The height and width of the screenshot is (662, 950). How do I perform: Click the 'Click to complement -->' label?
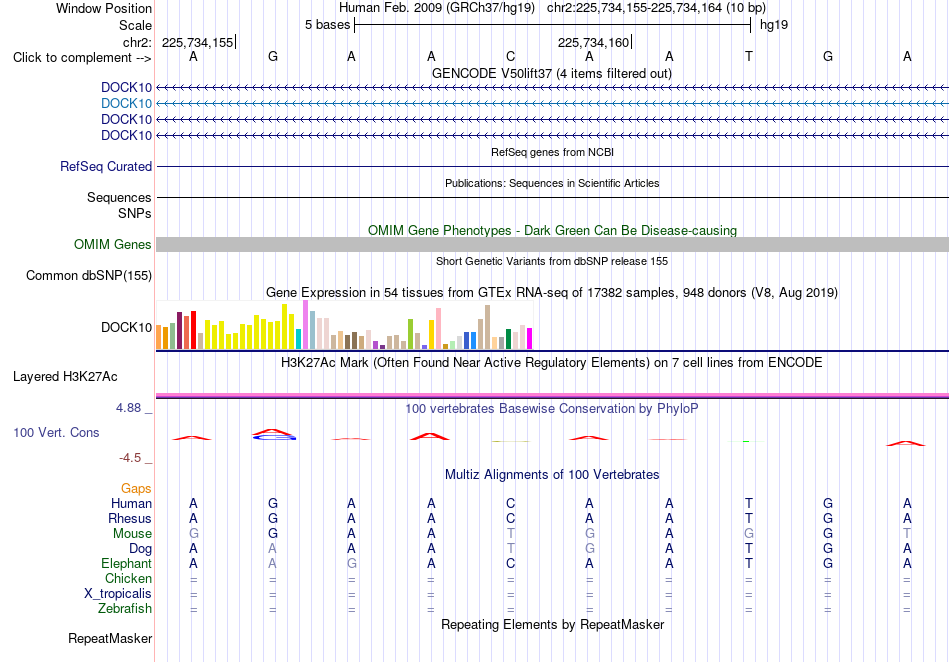point(82,58)
